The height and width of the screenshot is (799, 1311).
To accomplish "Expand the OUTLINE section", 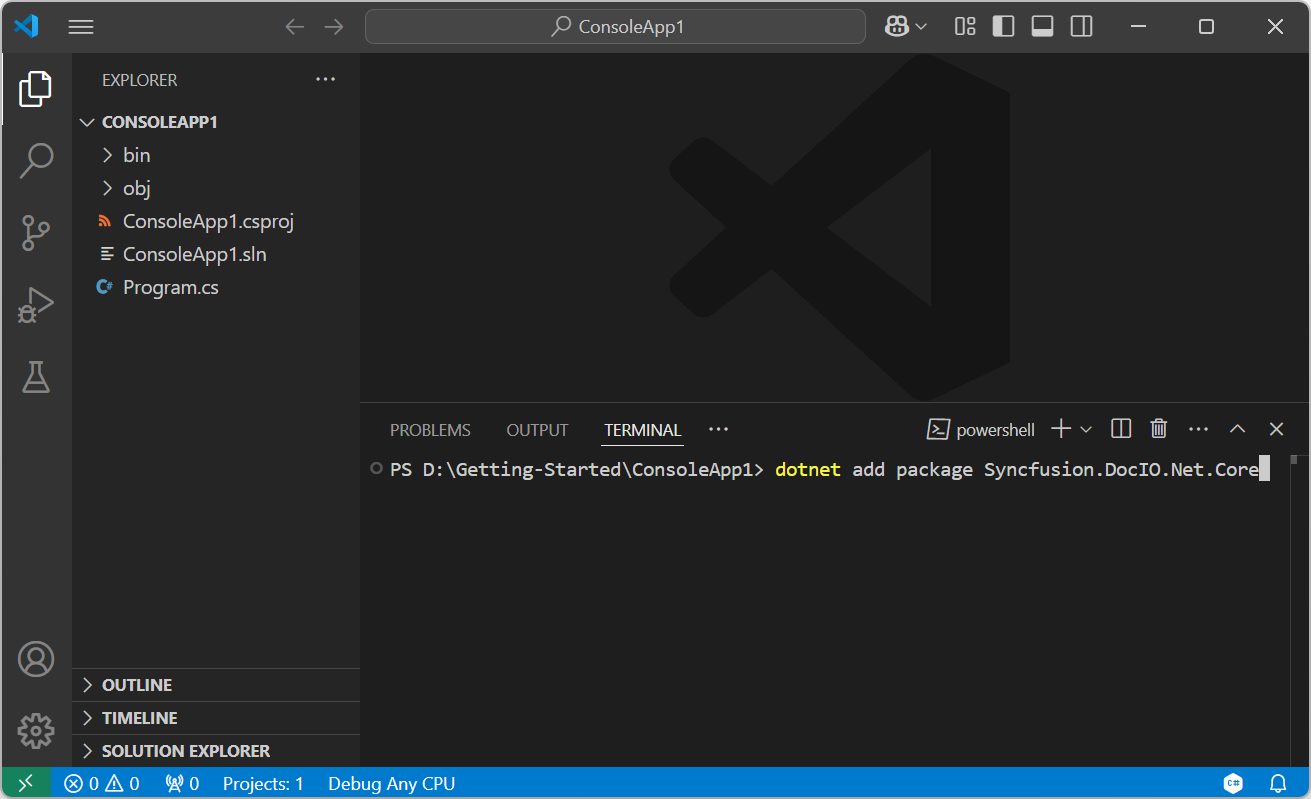I will point(137,685).
